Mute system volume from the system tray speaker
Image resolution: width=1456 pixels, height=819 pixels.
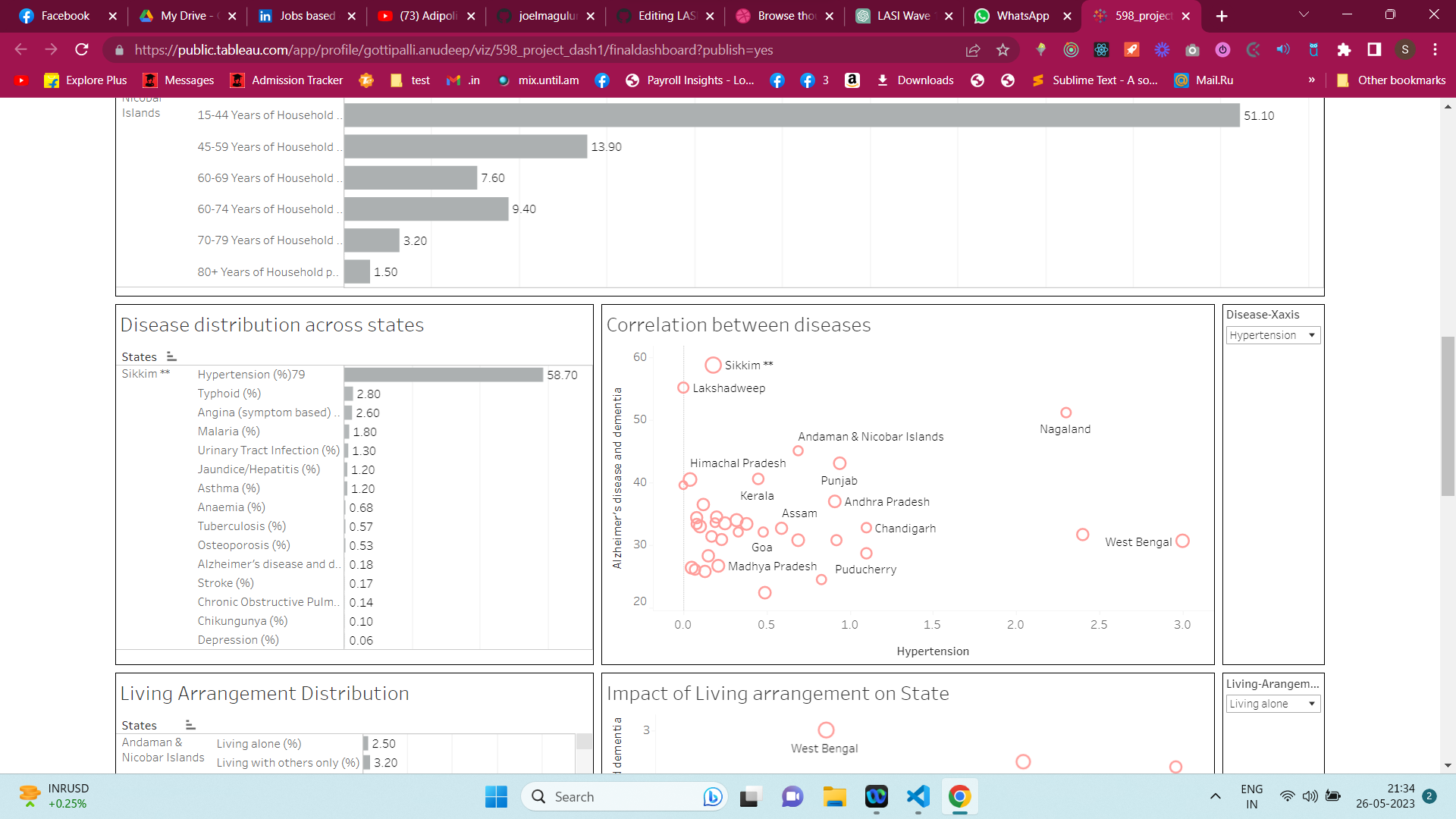[1311, 796]
